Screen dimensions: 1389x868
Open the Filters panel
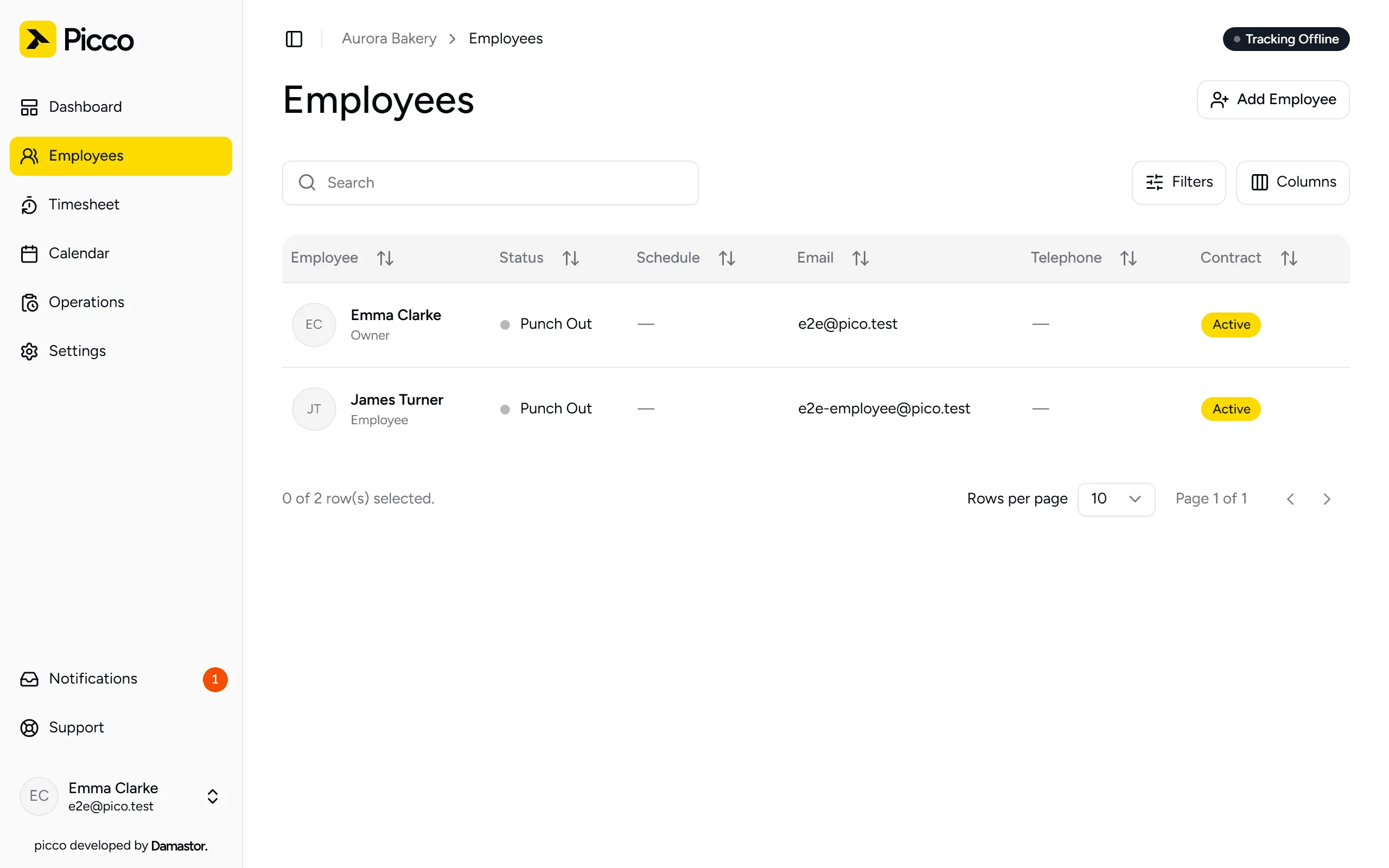(1178, 182)
